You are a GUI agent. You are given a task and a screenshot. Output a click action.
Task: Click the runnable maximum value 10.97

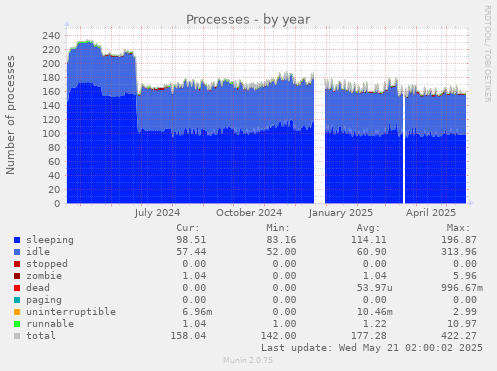point(462,324)
